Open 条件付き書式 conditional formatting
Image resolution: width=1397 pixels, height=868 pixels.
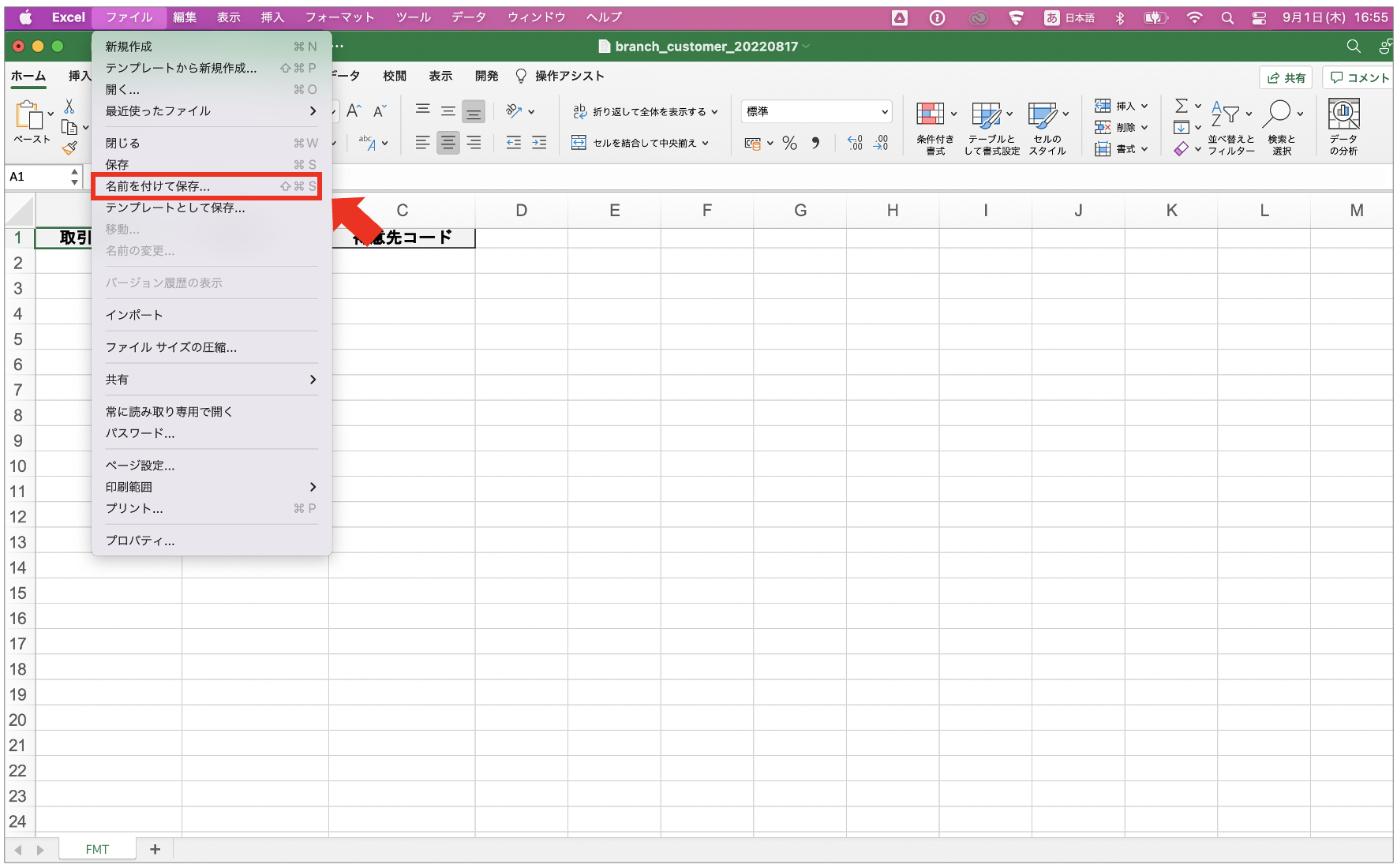[935, 128]
